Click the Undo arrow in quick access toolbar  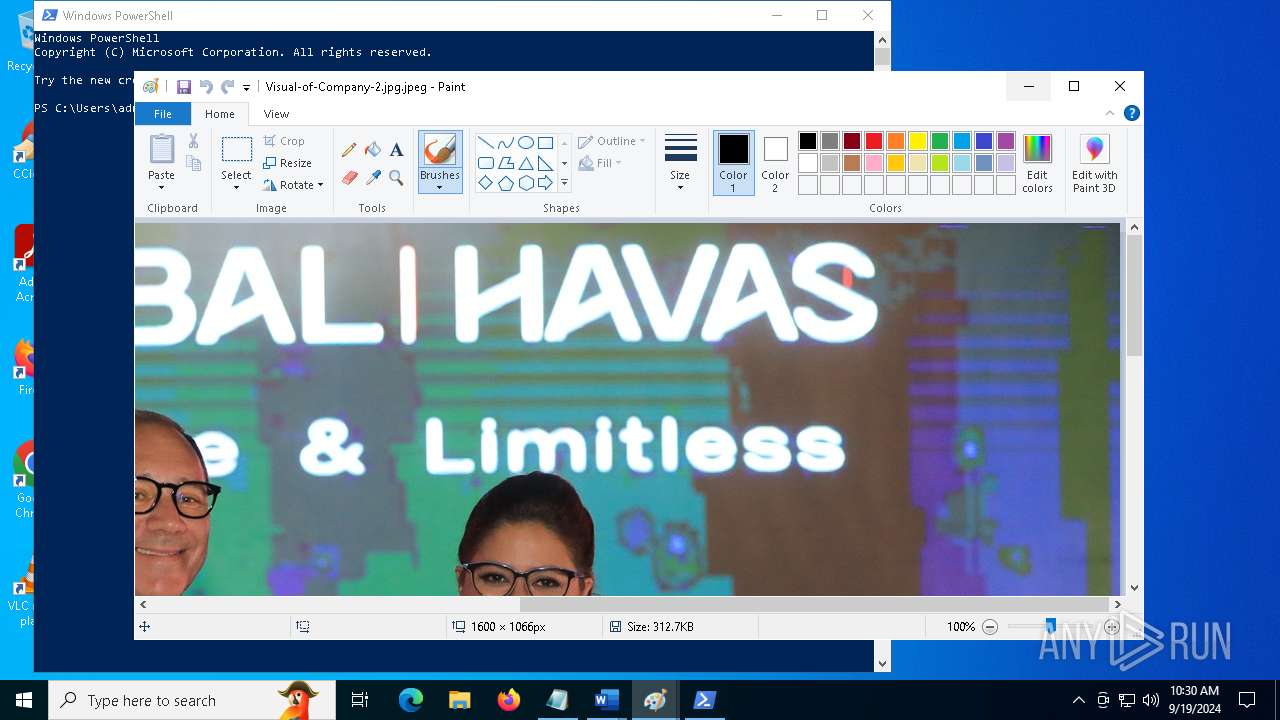pyautogui.click(x=206, y=87)
